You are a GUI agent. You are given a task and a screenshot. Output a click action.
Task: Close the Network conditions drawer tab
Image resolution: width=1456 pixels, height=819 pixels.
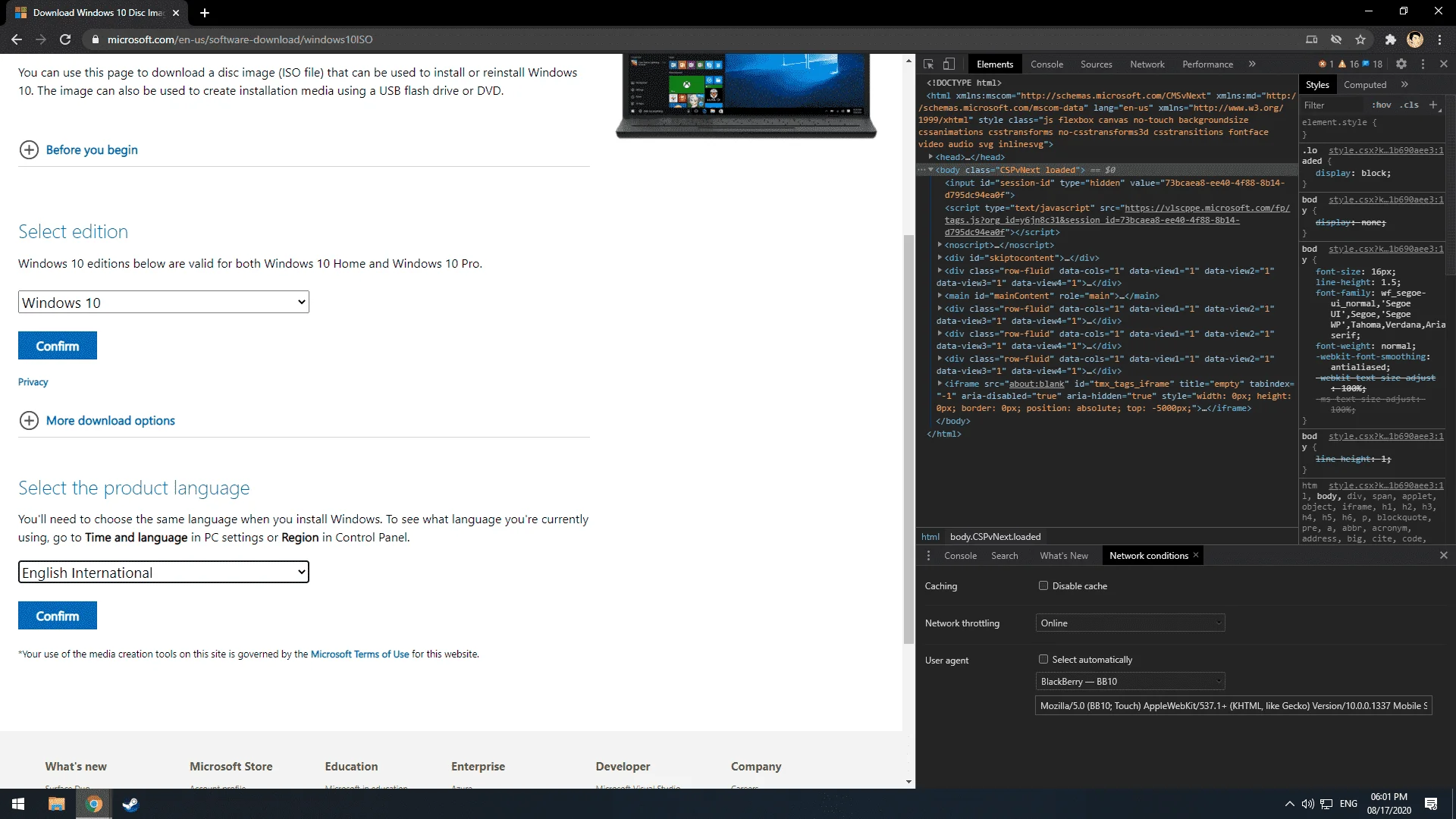[1196, 555]
